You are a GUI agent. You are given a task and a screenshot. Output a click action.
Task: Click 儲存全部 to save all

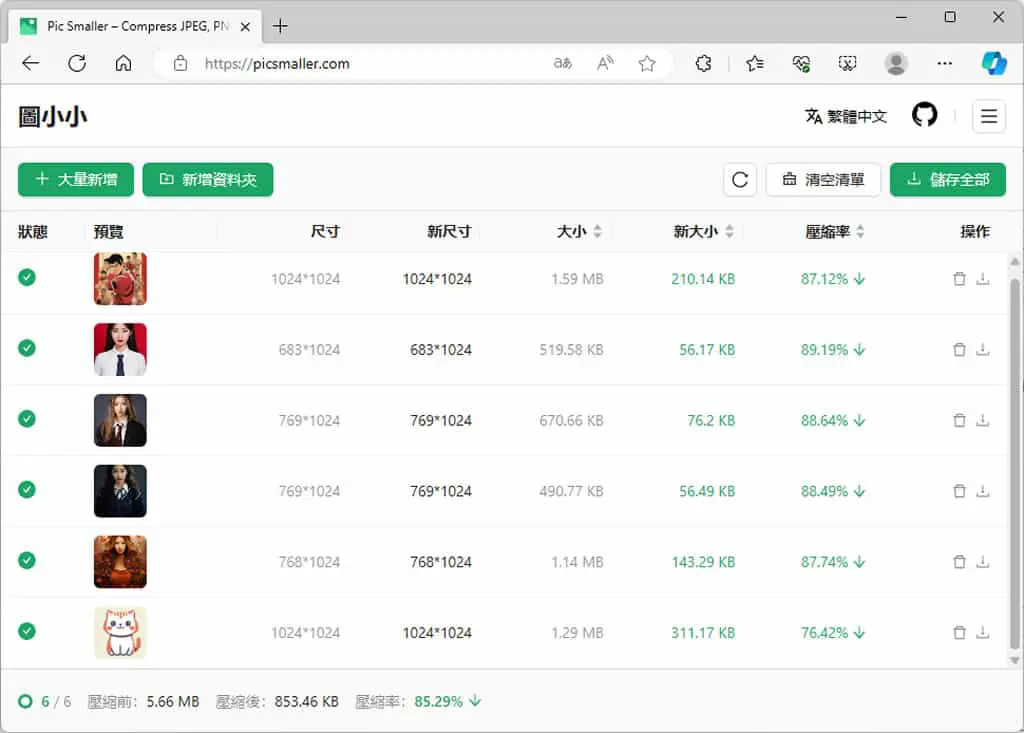point(948,180)
